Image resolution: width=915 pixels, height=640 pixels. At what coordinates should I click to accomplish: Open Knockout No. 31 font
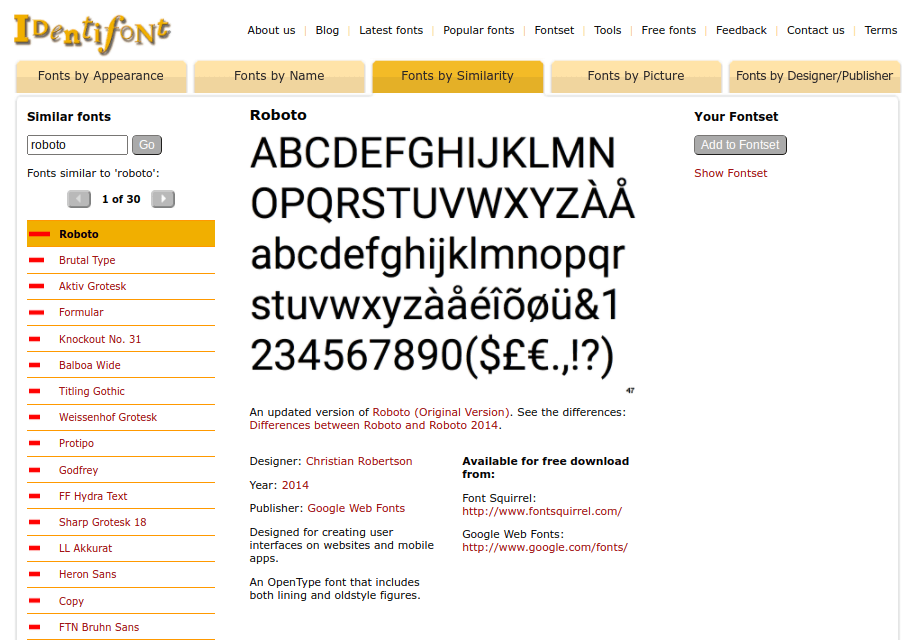(100, 339)
